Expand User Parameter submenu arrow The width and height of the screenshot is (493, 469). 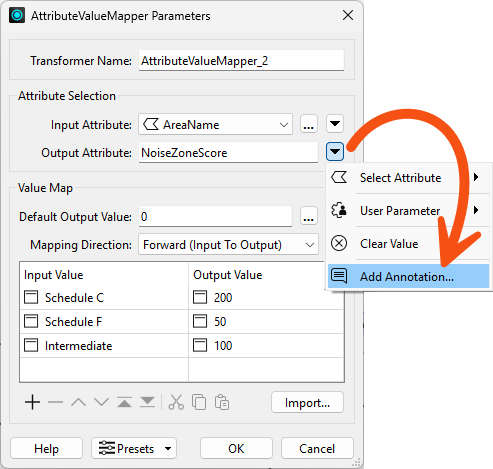pos(476,210)
